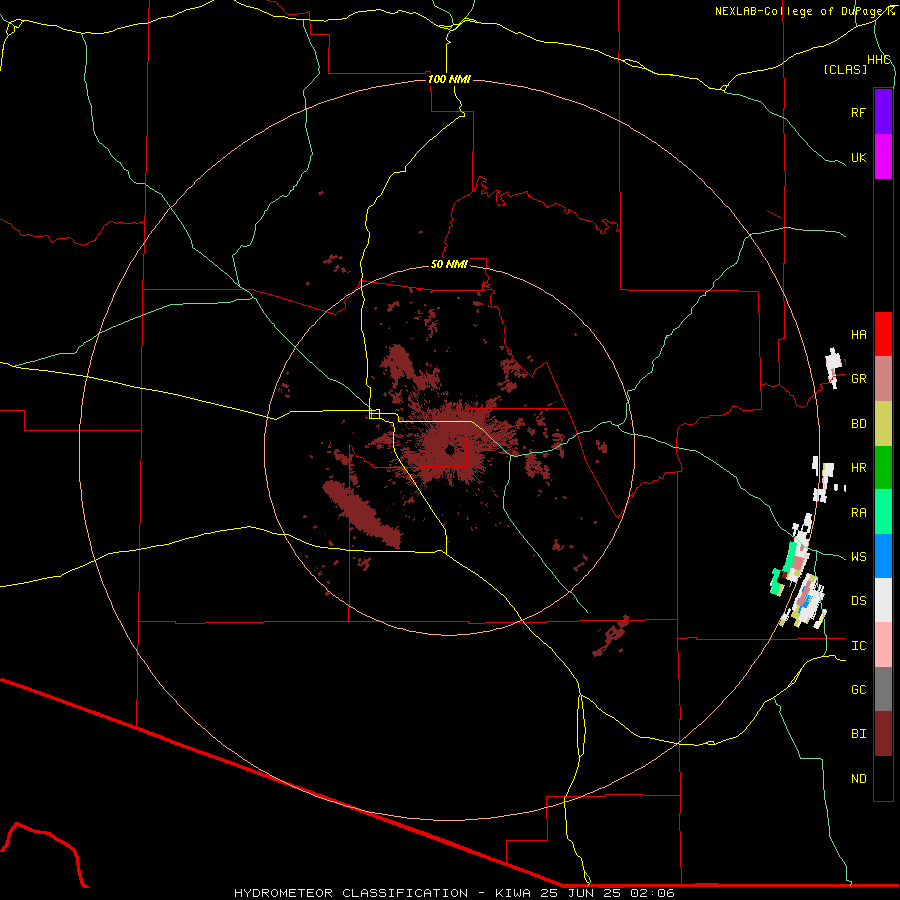Select the BD legend label
The width and height of the screenshot is (900, 900).
coord(858,424)
